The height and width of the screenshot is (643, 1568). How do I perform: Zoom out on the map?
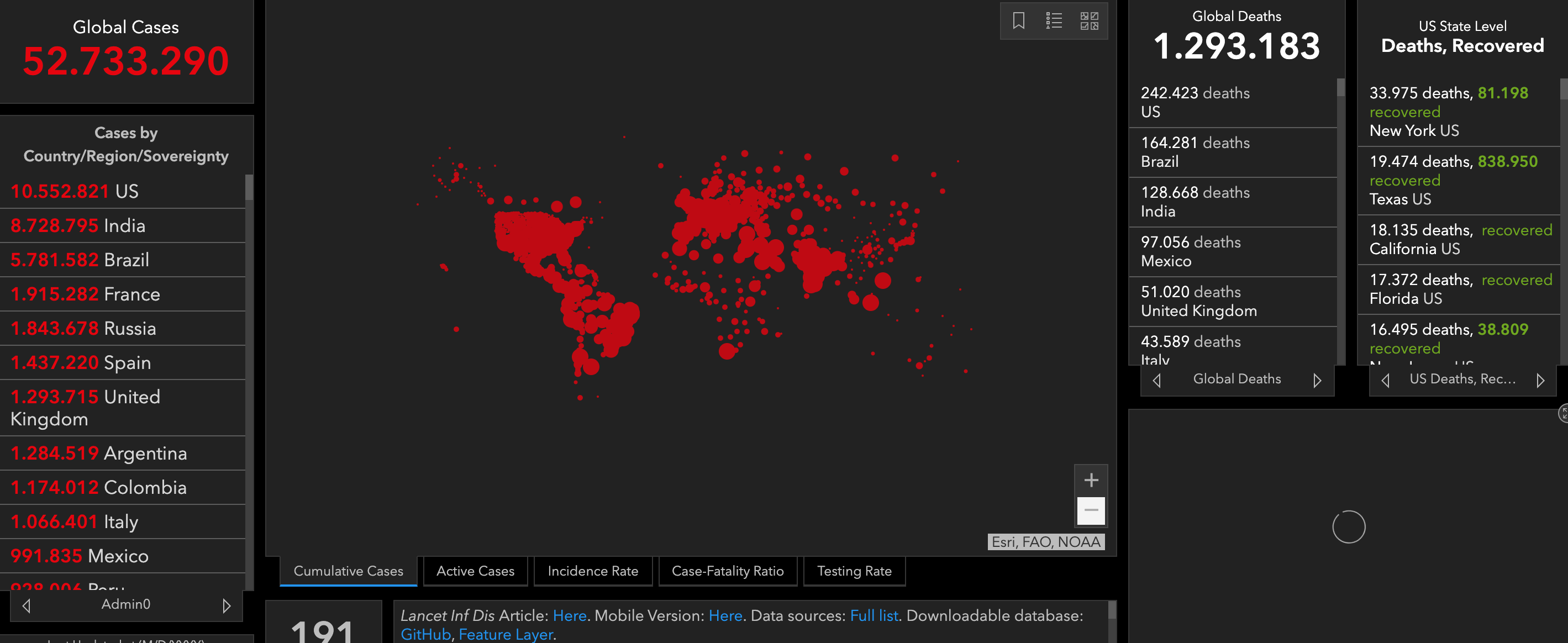click(x=1091, y=510)
